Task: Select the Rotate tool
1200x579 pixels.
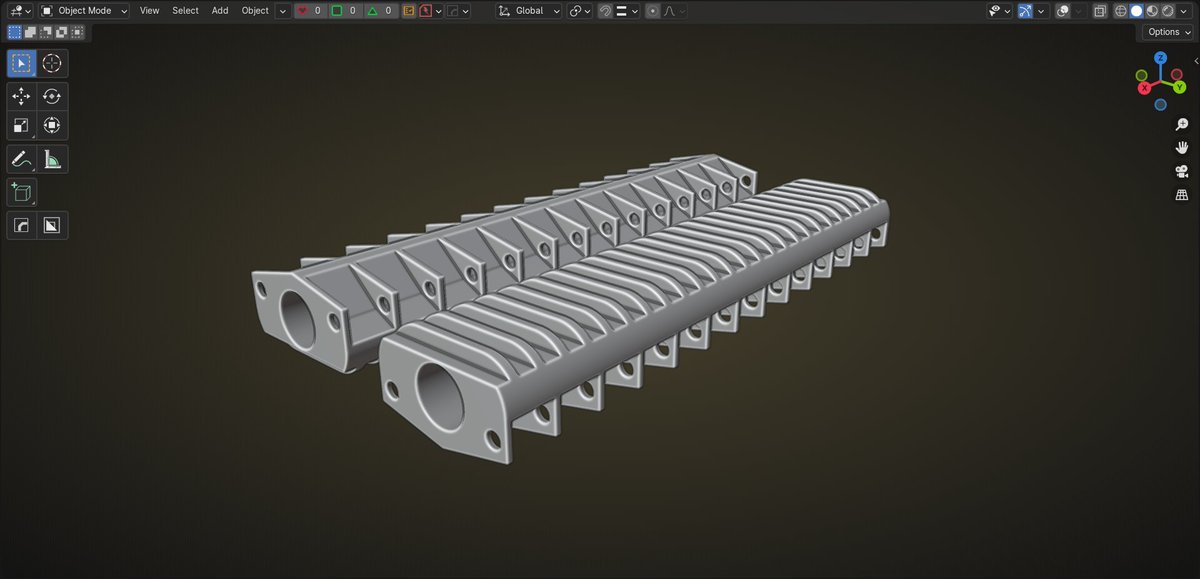Action: point(52,96)
